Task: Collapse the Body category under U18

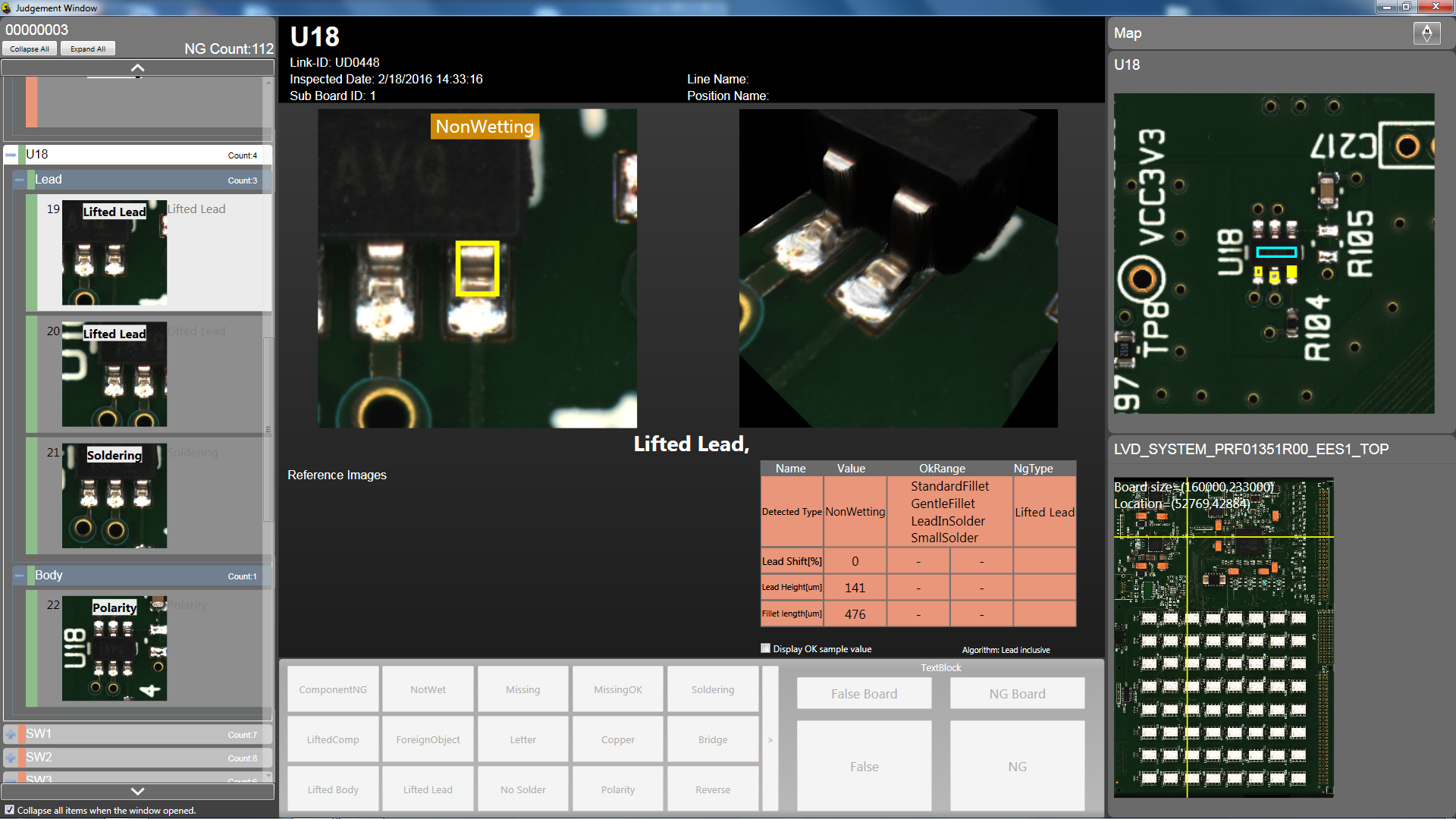Action: [x=20, y=576]
